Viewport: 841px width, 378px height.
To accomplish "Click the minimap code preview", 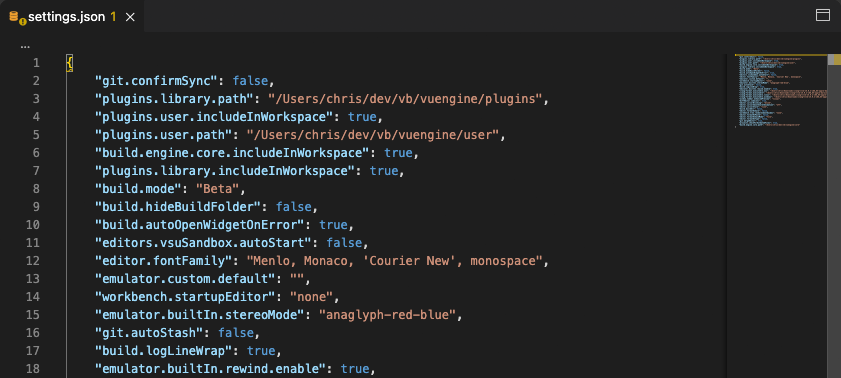I will pos(780,91).
